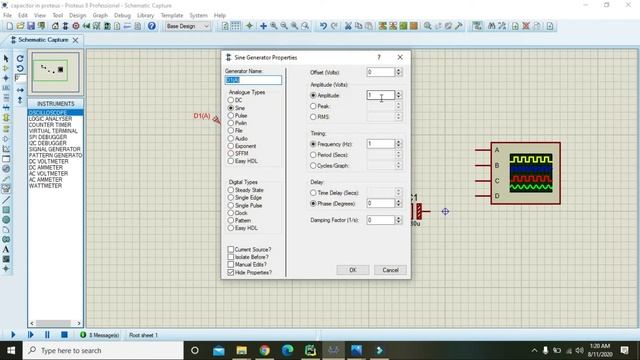Save the design with the floppy icon
This screenshot has height=360, width=640.
(x=31, y=26)
